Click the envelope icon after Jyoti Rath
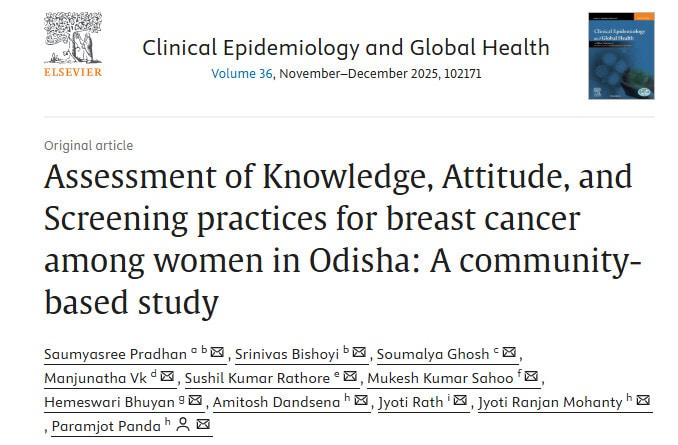The height and width of the screenshot is (445, 678). tap(459, 402)
